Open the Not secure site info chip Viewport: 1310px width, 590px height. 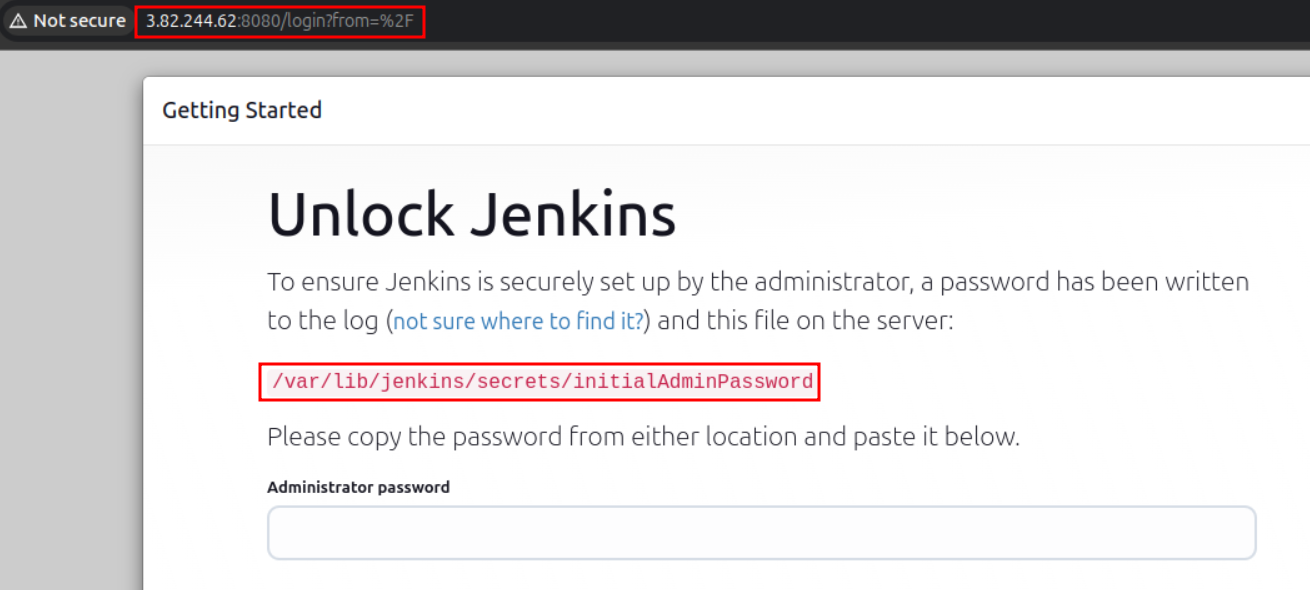pos(67,21)
